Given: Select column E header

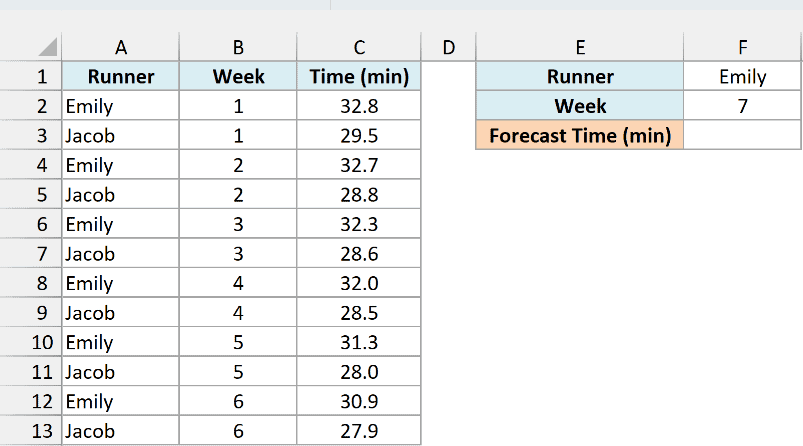Looking at the screenshot, I should tap(580, 47).
